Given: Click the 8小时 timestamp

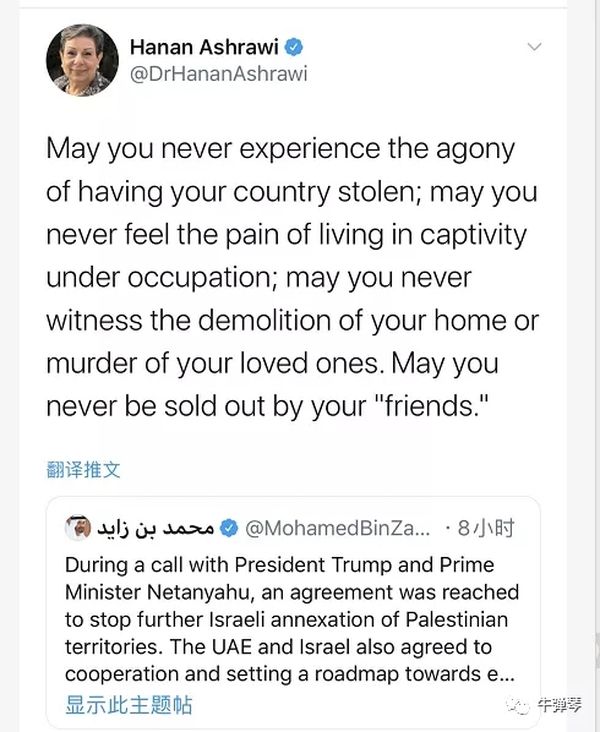Looking at the screenshot, I should click(485, 527).
